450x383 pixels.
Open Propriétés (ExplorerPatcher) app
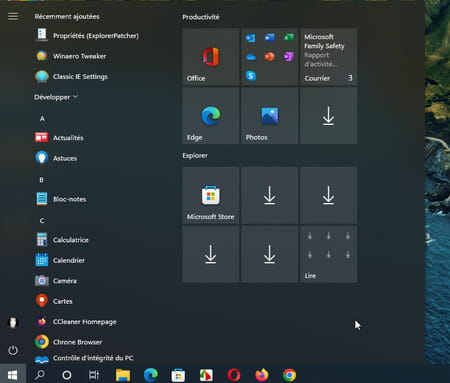tap(87, 36)
